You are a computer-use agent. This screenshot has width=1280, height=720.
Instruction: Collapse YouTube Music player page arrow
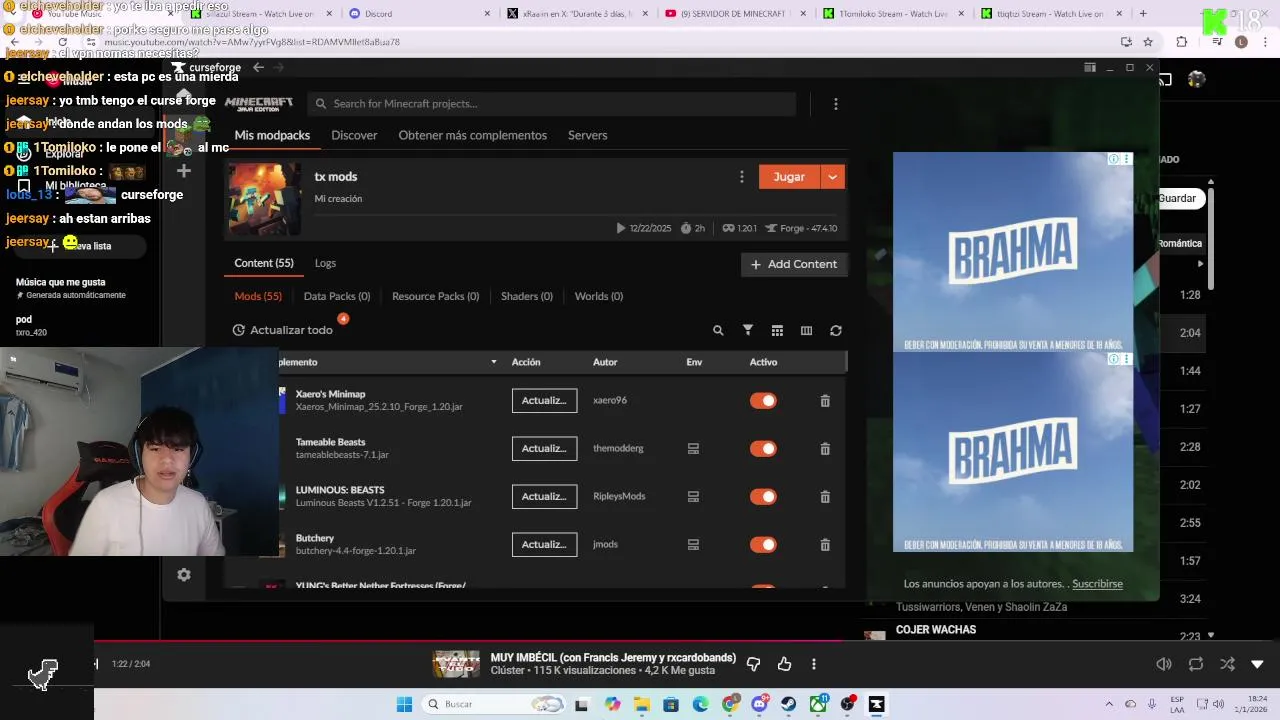click(1257, 664)
